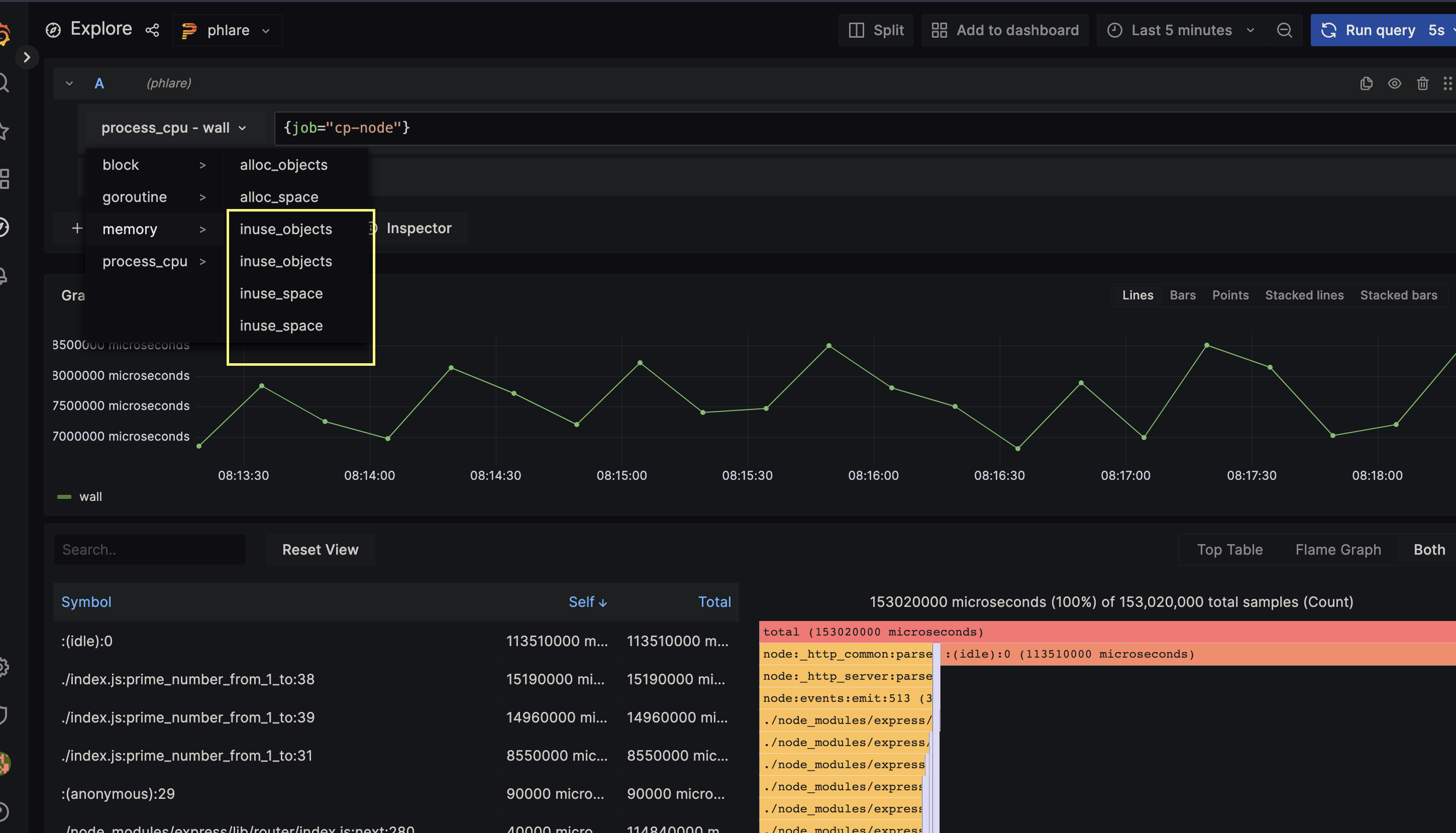This screenshot has width=1456, height=833.
Task: Click the Reset View button
Action: point(320,549)
